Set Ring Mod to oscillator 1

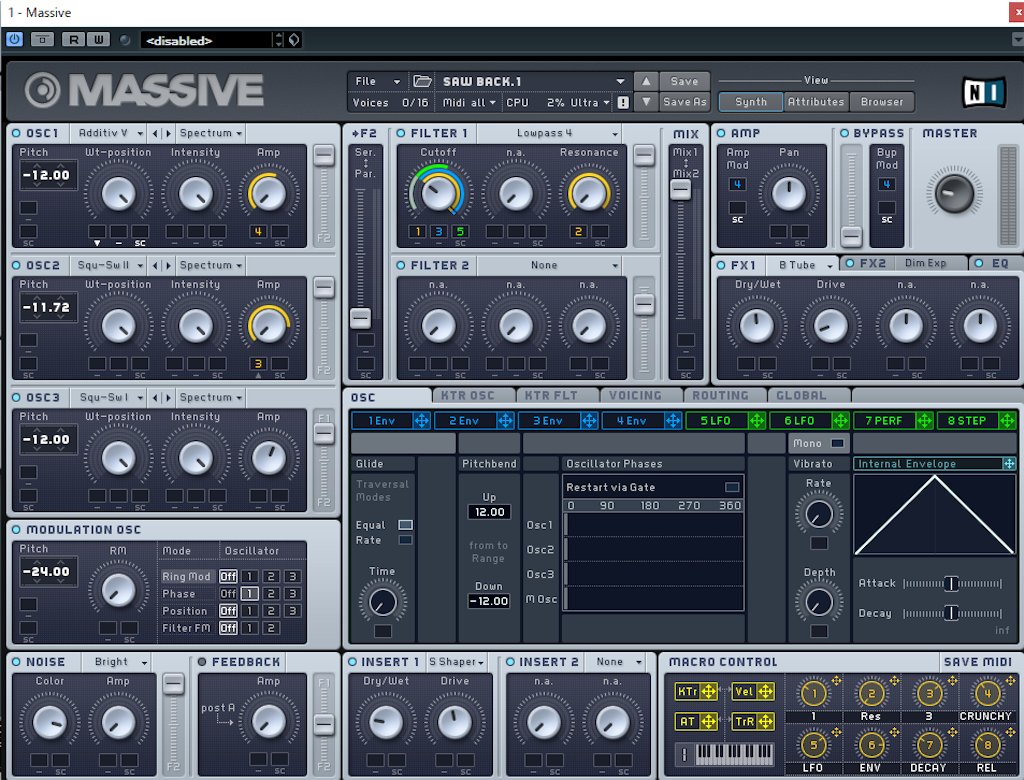[x=249, y=576]
